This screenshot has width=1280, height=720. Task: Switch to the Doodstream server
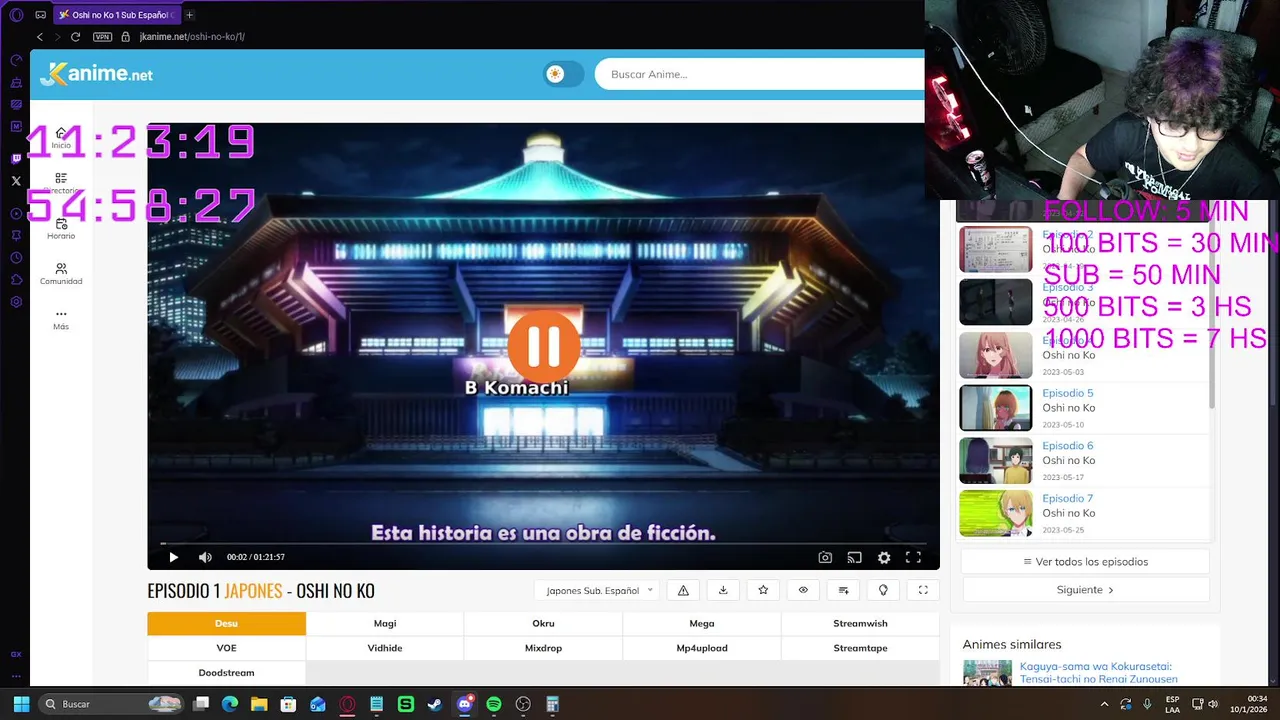tap(226, 673)
